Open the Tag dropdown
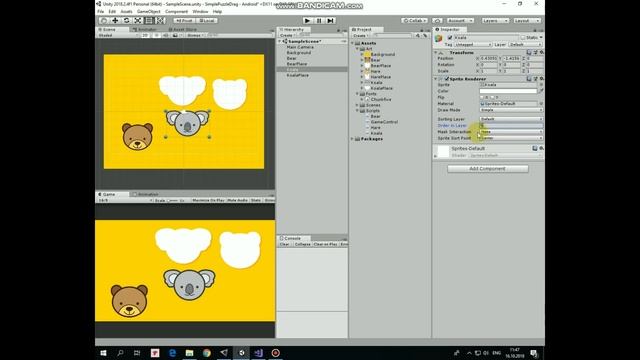The image size is (640, 360). (x=473, y=44)
